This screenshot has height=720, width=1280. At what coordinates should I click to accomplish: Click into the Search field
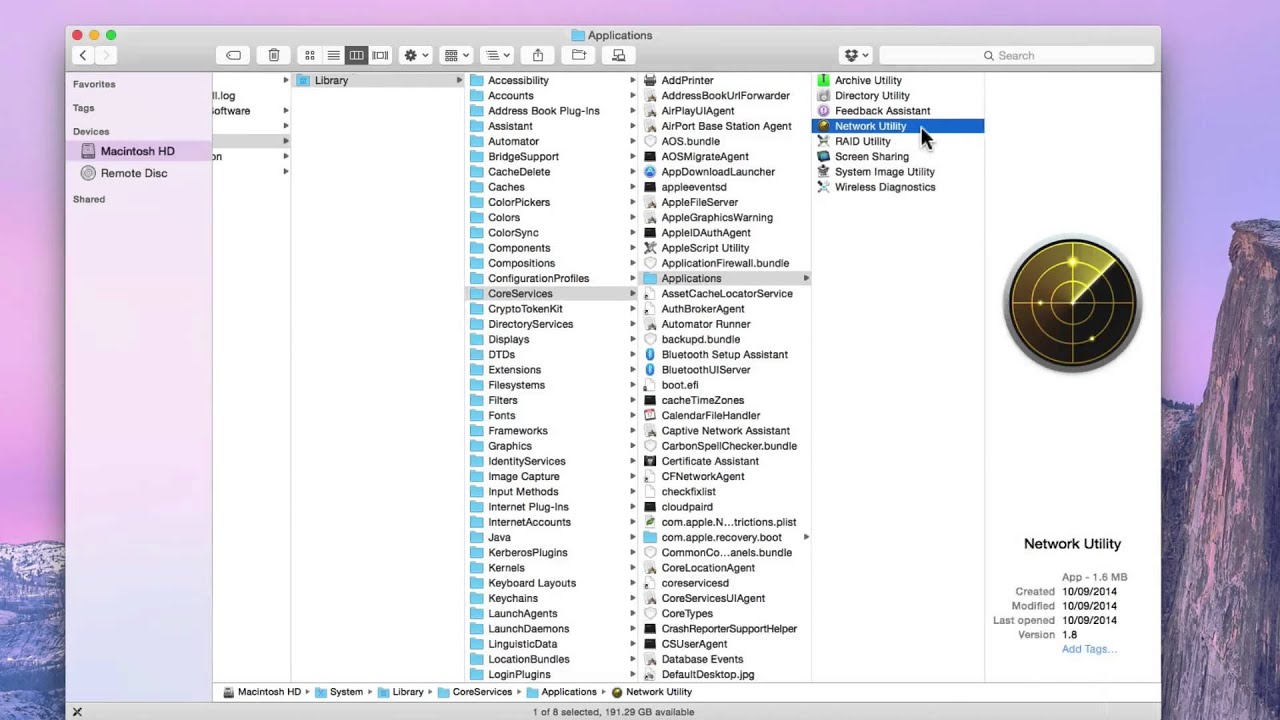tap(1017, 56)
